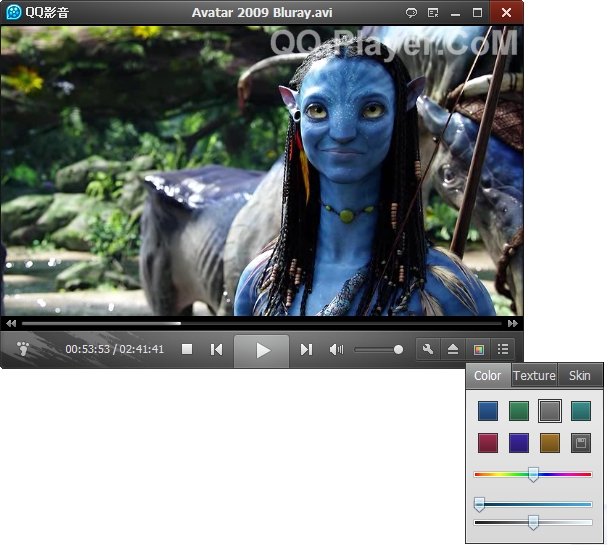Open the Skin tab
Viewport: 607px width, 545px height.
tap(580, 376)
